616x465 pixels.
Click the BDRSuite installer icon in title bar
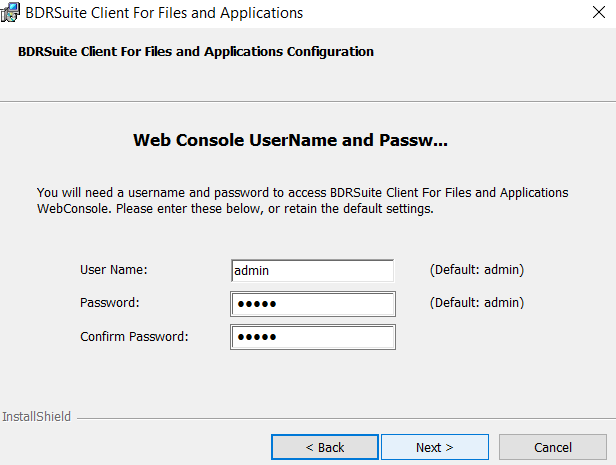pos(10,12)
